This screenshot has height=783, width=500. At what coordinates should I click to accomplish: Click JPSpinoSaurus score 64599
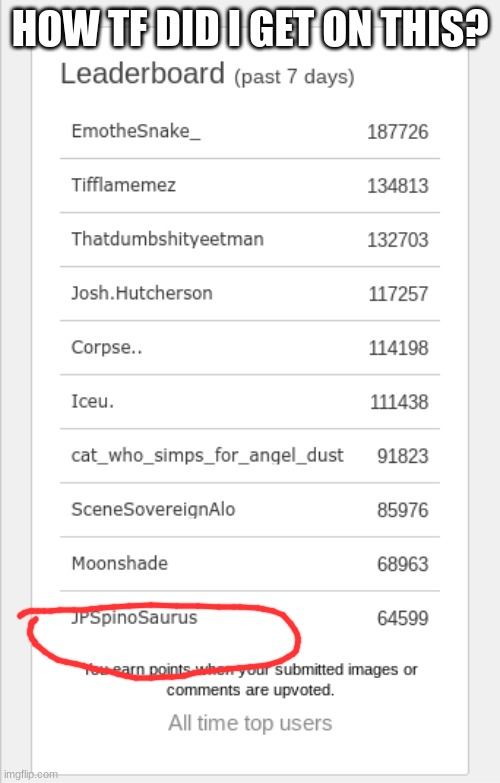tap(403, 618)
